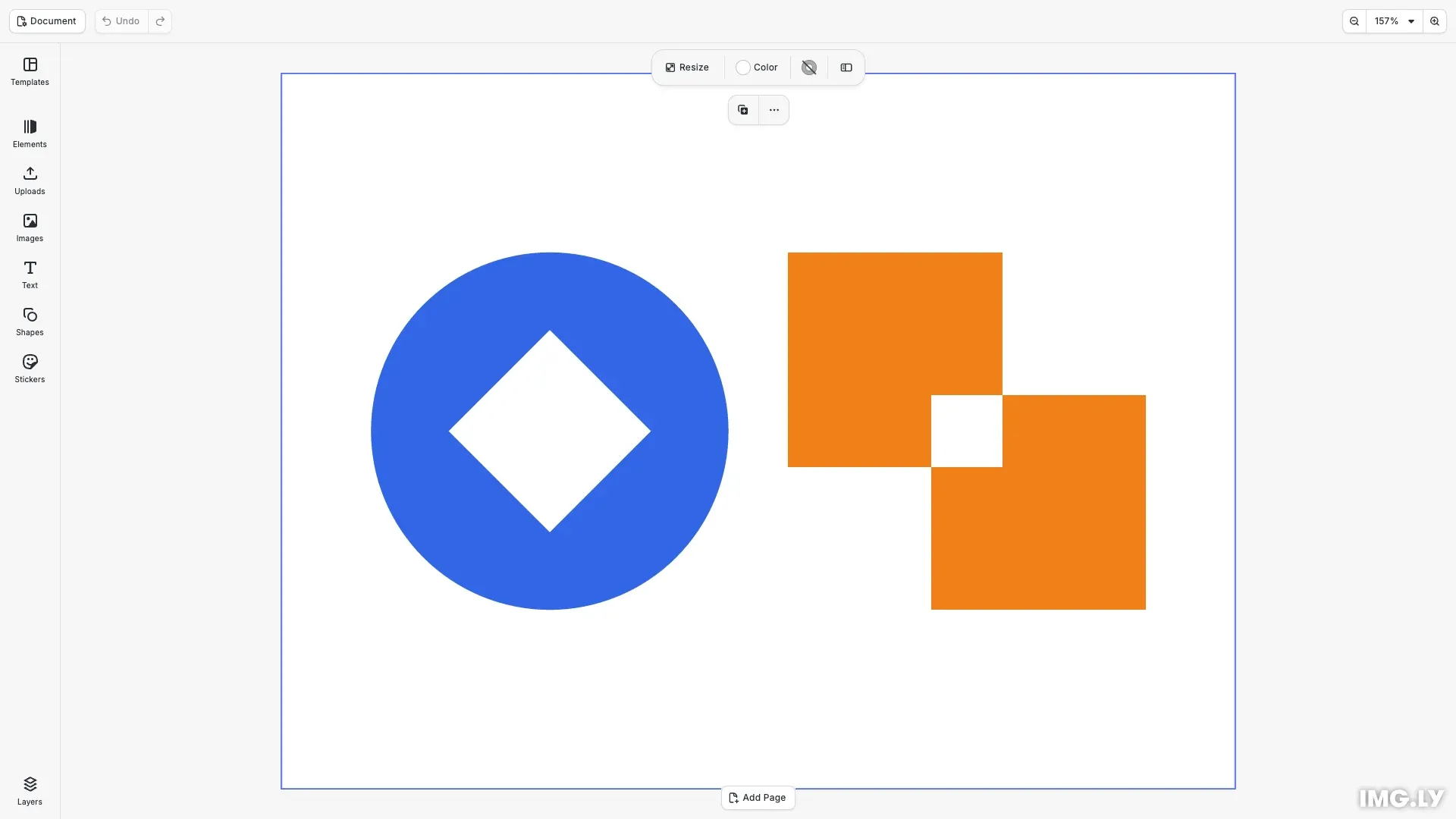The height and width of the screenshot is (819, 1456).
Task: Click the Resize button
Action: point(687,67)
